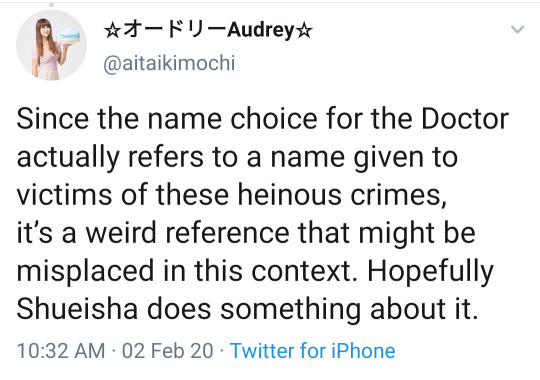540x380 pixels.
Task: Open Audrey's circular profile avatar
Action: 51,45
